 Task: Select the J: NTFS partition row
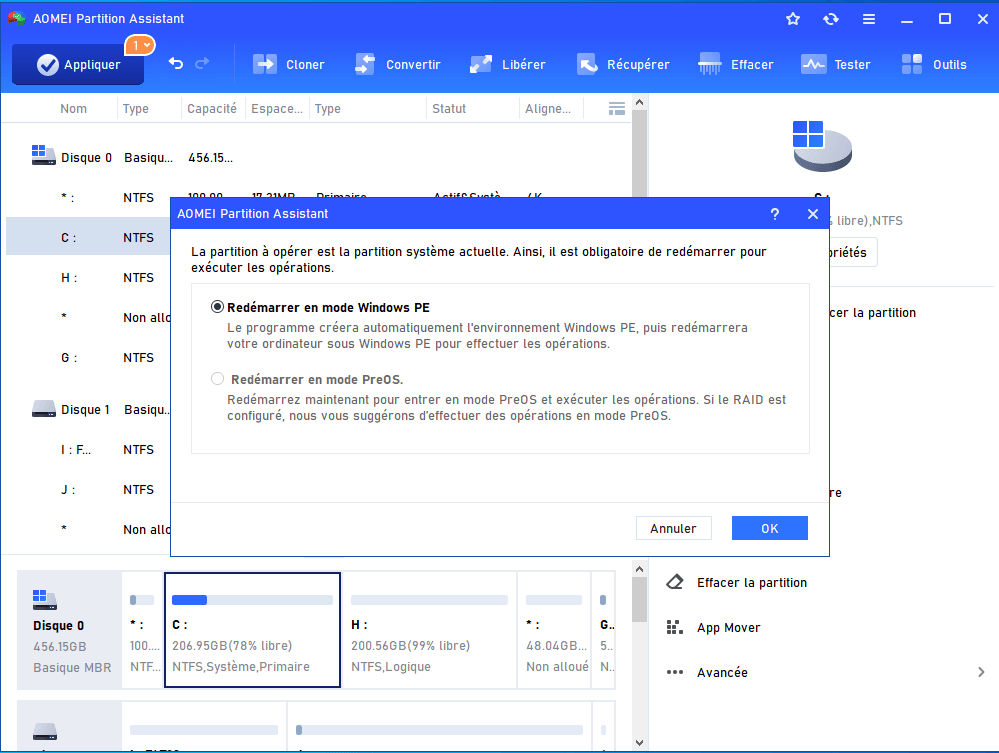click(x=88, y=489)
